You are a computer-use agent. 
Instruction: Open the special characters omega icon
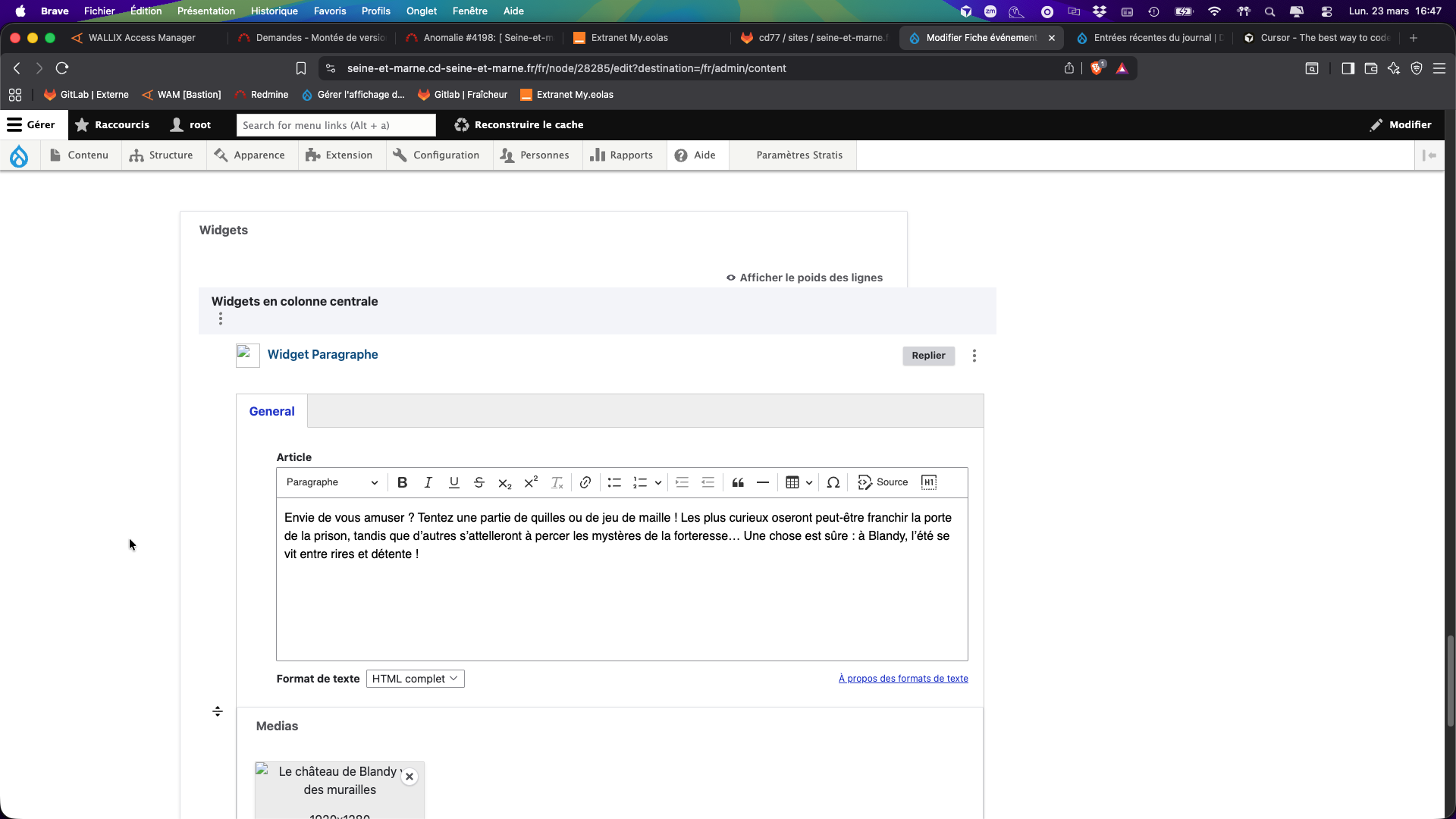[833, 482]
